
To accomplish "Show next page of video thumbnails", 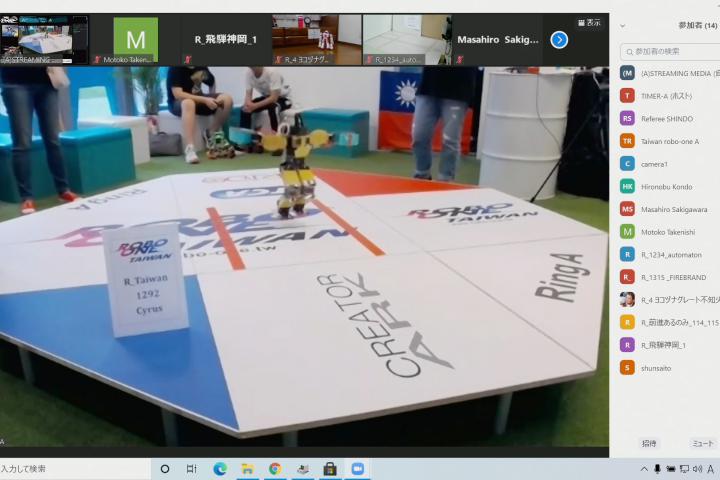I will tap(559, 40).
